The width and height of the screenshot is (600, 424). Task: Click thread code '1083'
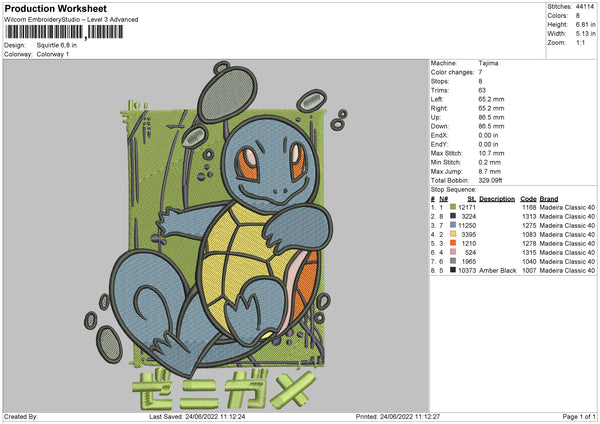(x=529, y=235)
